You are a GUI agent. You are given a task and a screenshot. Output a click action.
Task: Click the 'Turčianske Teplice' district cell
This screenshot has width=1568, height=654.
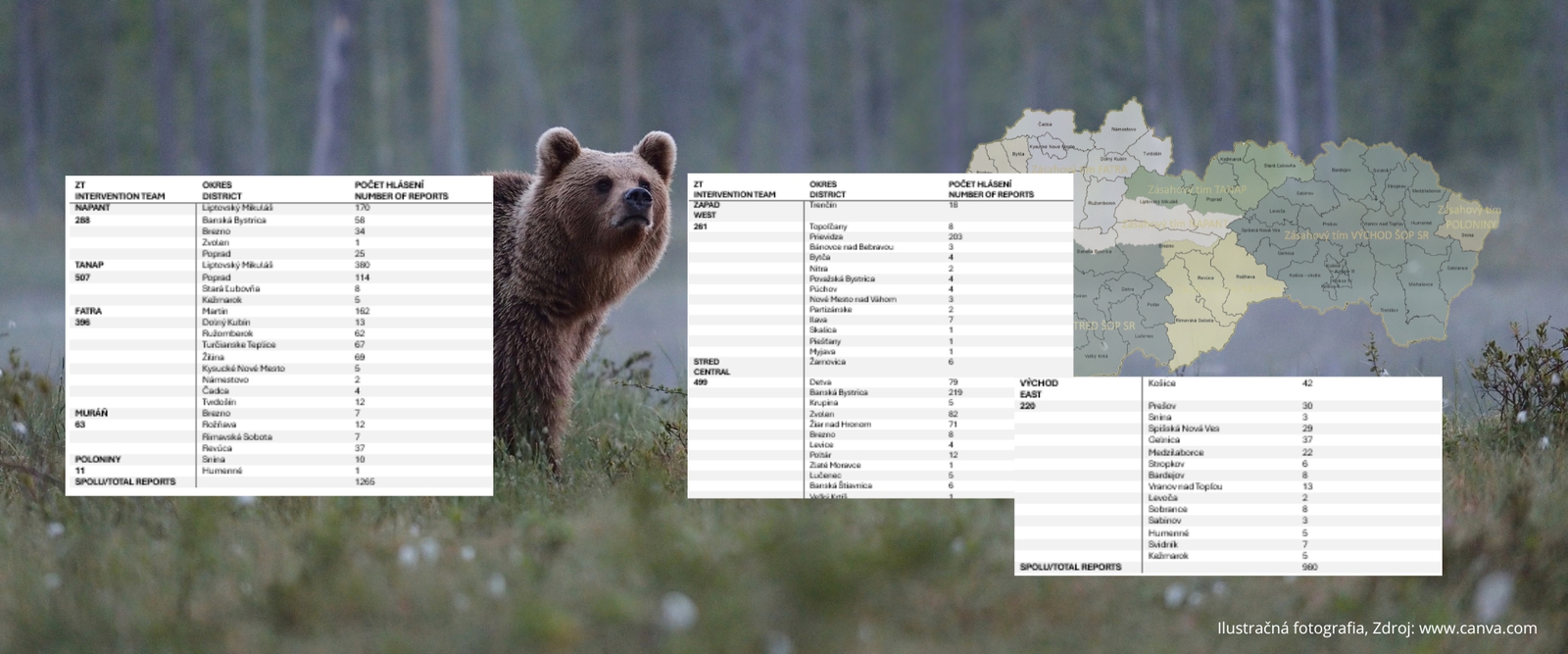[239, 345]
